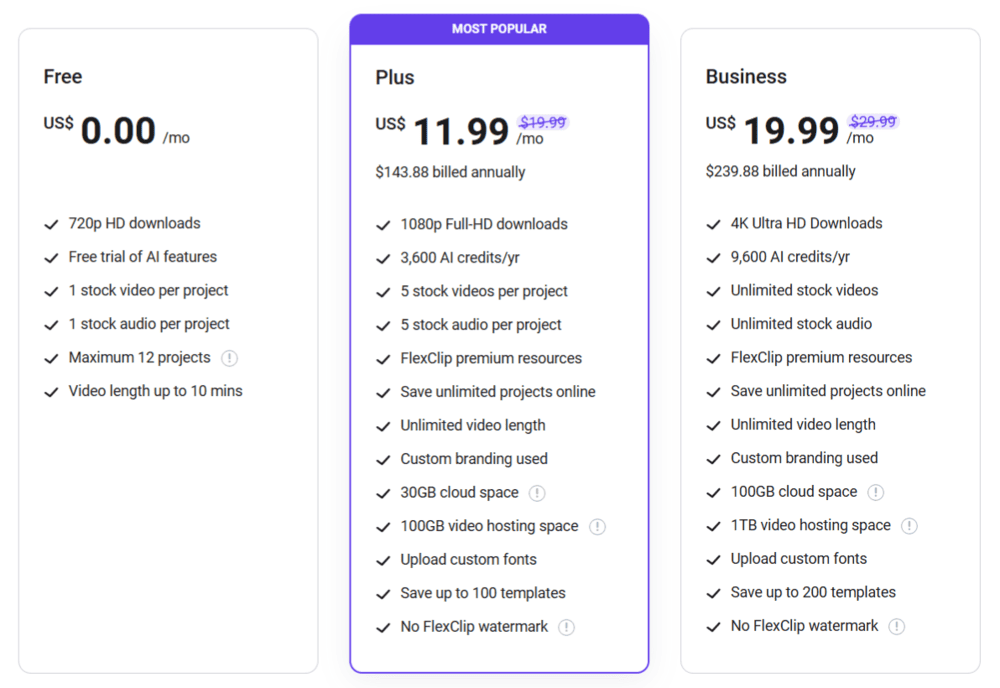Click Free trial of AI features item

(x=142, y=257)
